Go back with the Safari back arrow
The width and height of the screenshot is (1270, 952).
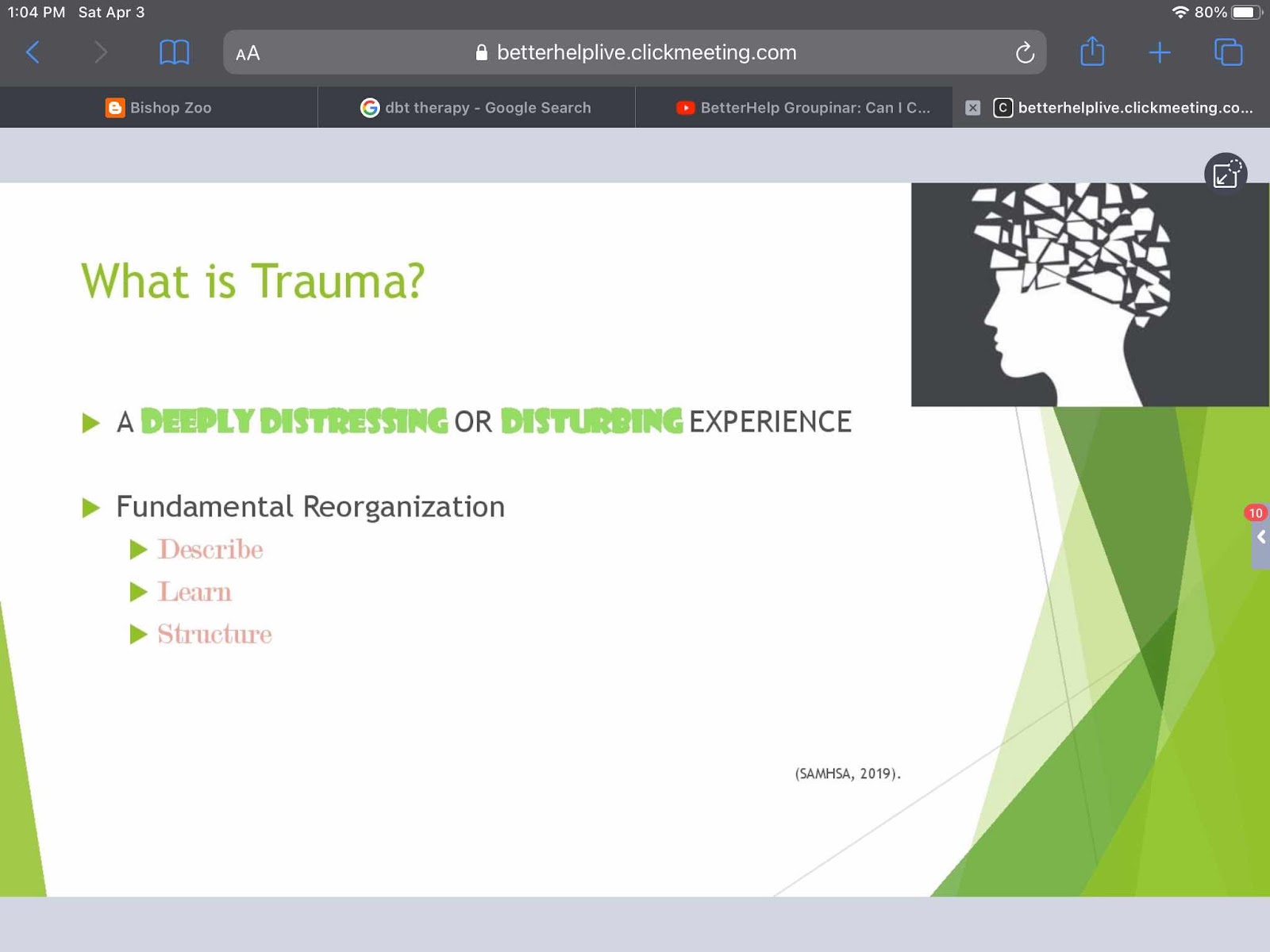[x=33, y=52]
